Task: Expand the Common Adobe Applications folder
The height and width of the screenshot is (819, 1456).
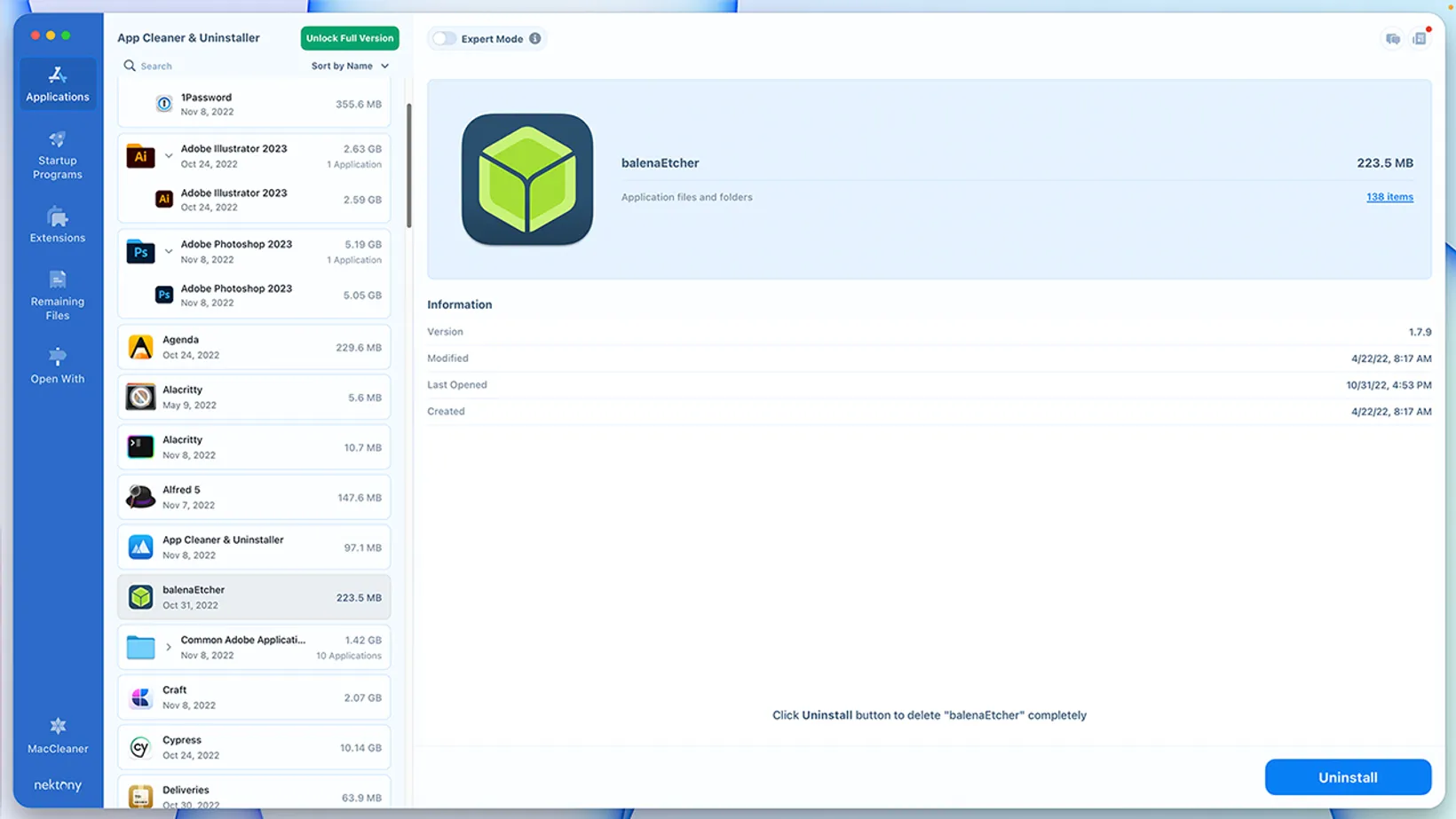Action: (169, 647)
